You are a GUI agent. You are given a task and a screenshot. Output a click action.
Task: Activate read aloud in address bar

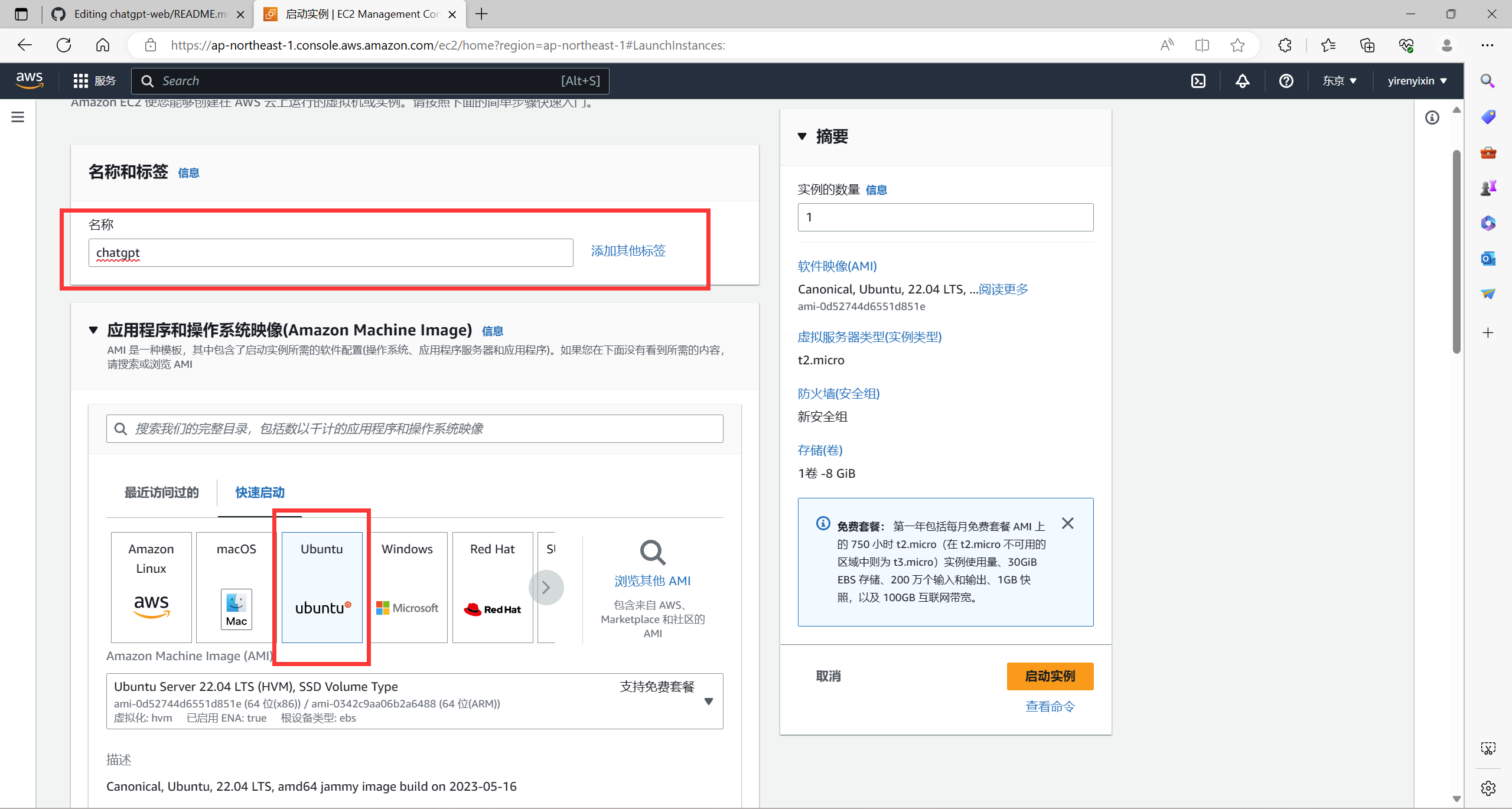point(1166,45)
